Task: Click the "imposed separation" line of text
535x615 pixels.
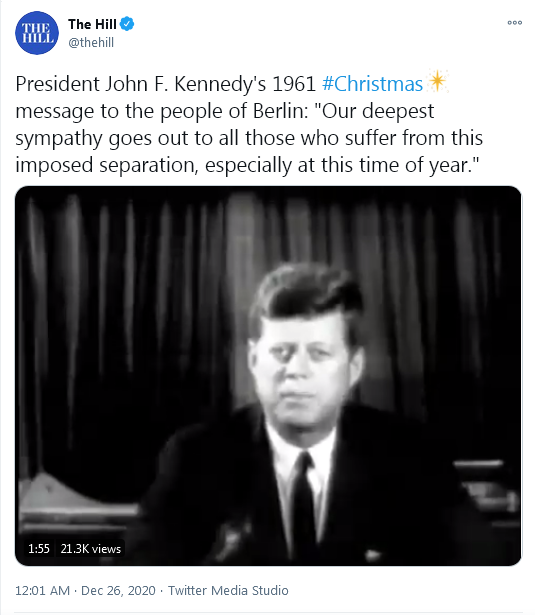Action: tap(105, 165)
